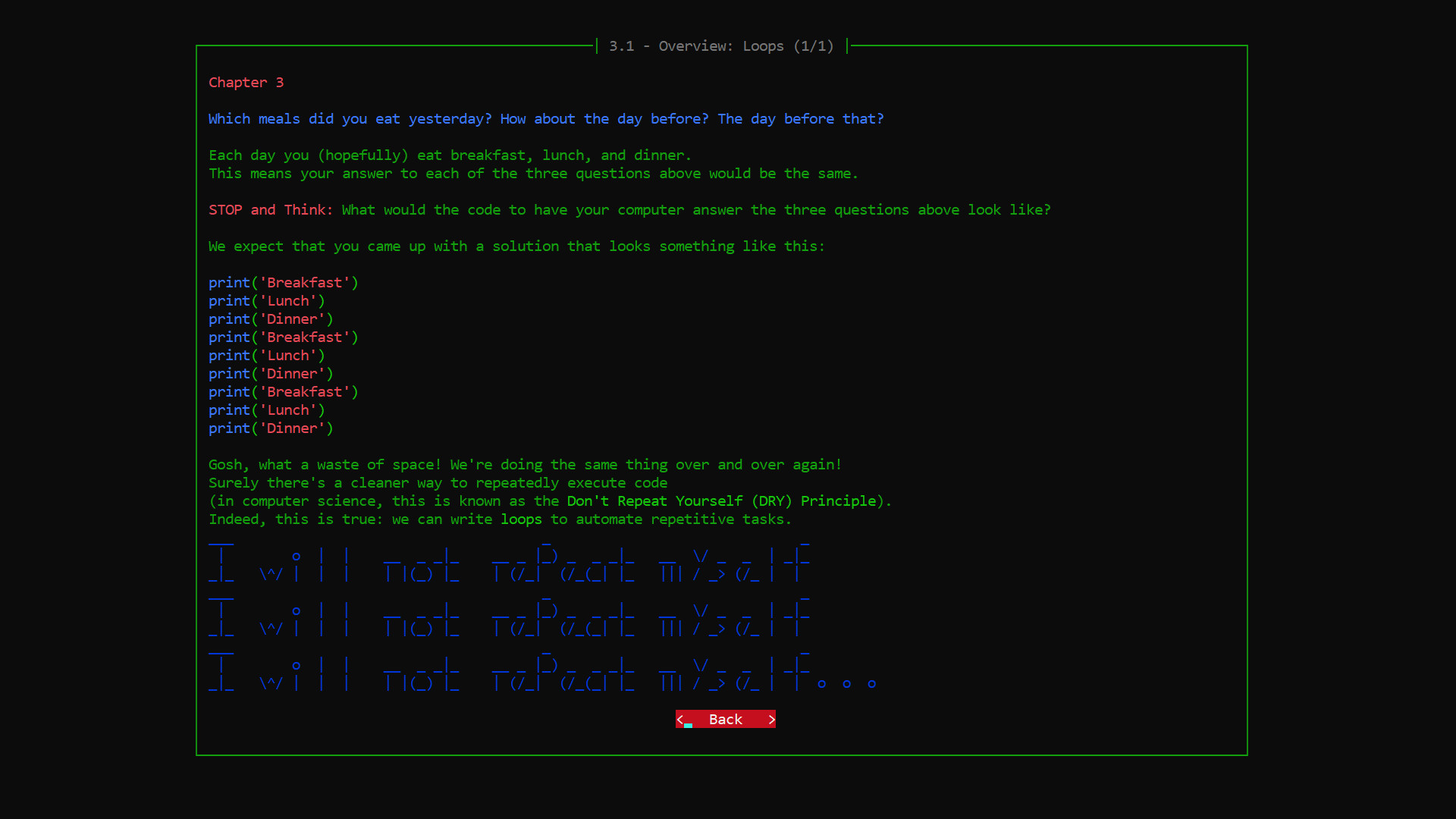1456x819 pixels.
Task: Click the 'Gosh, what a waste of space!' line
Action: (525, 464)
